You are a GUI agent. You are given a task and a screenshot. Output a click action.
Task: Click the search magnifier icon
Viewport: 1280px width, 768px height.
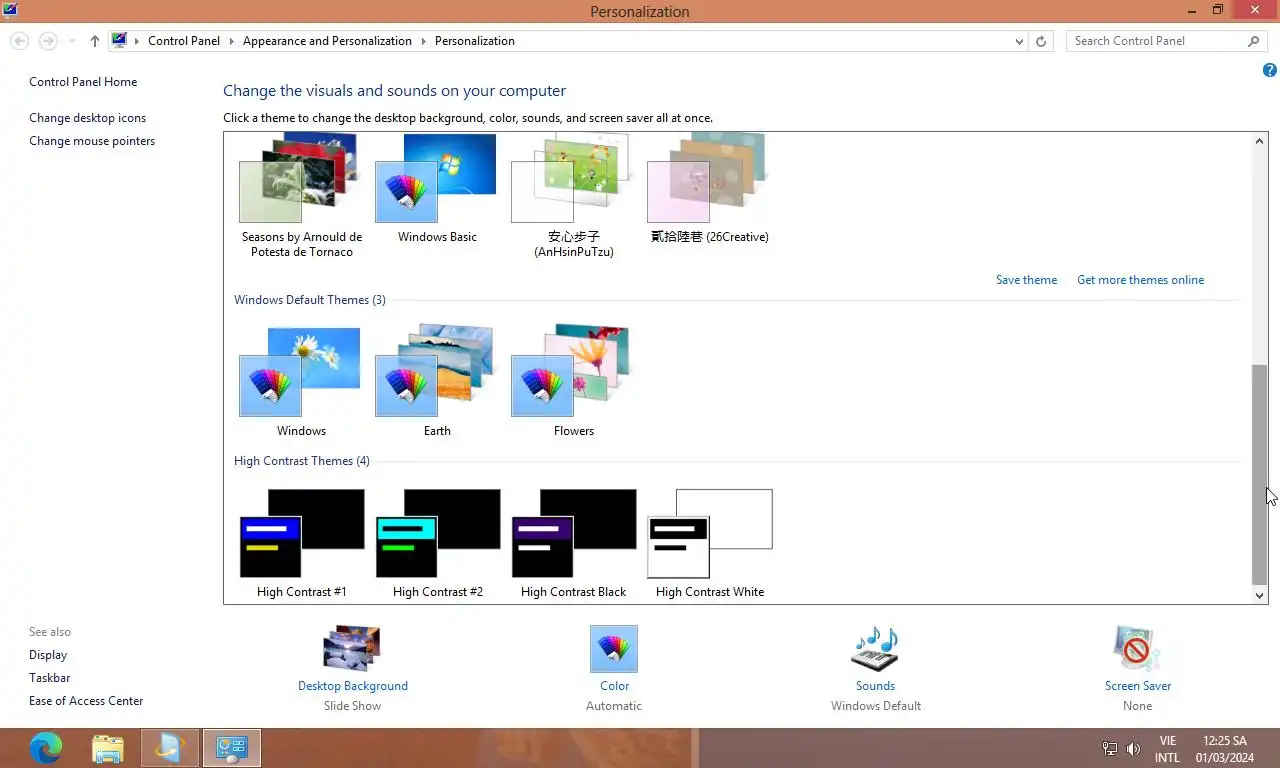(x=1253, y=41)
